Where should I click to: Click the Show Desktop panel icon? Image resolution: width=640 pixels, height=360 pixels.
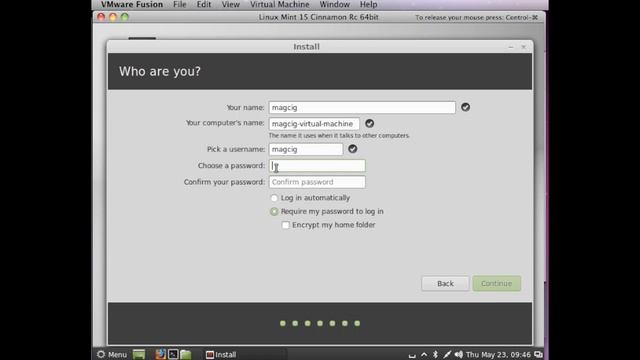pyautogui.click(x=139, y=354)
